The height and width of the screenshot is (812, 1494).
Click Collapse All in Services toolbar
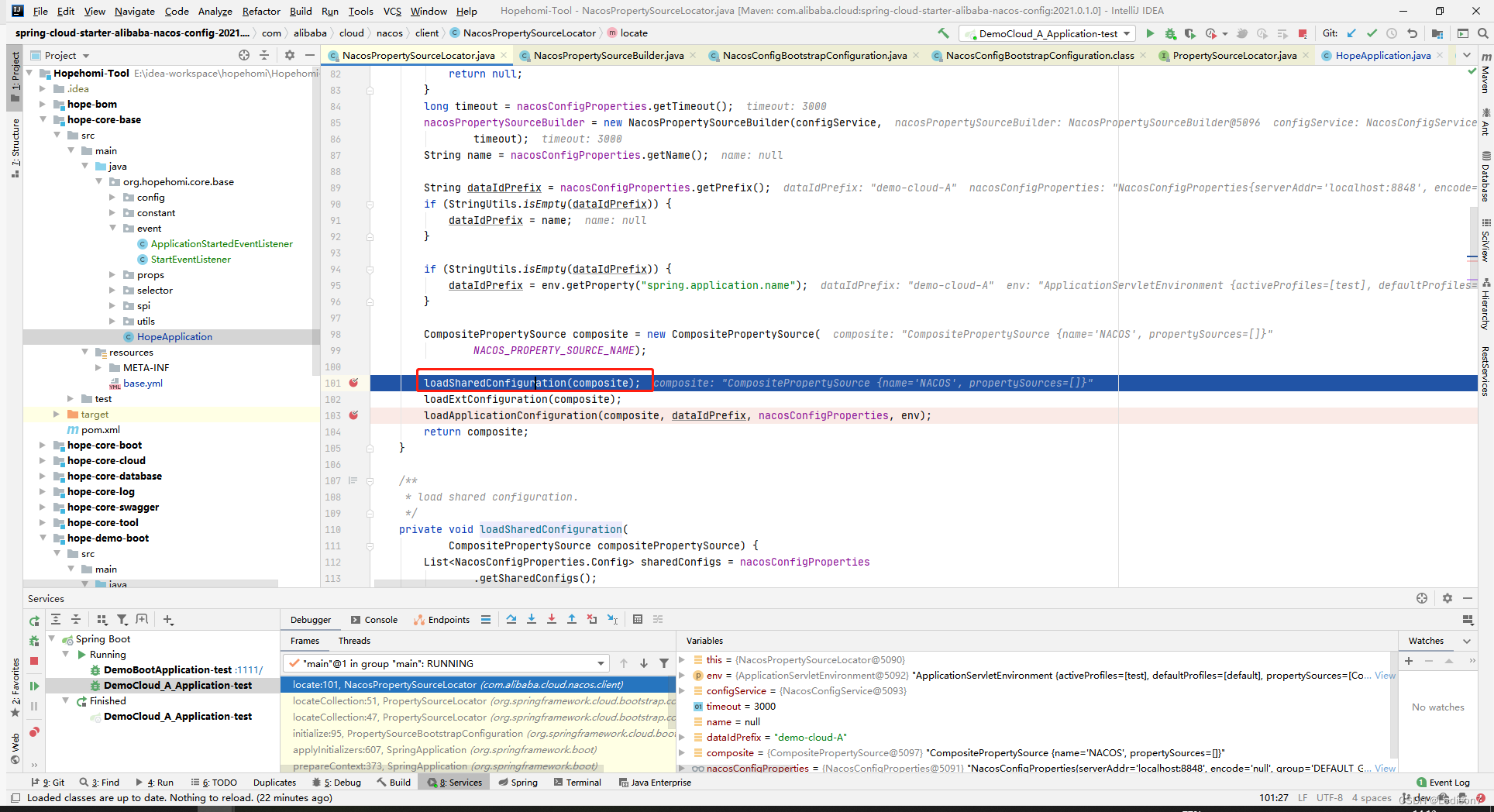coord(76,619)
